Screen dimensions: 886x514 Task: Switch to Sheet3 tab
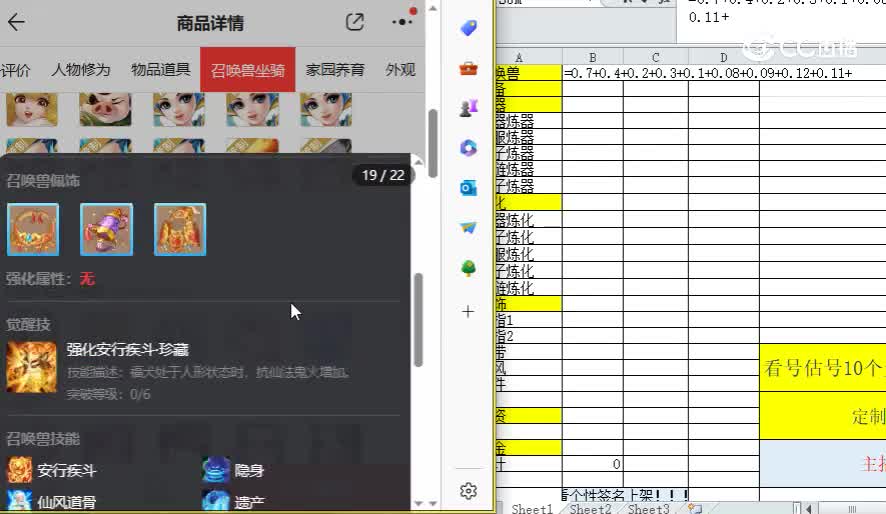pyautogui.click(x=648, y=508)
